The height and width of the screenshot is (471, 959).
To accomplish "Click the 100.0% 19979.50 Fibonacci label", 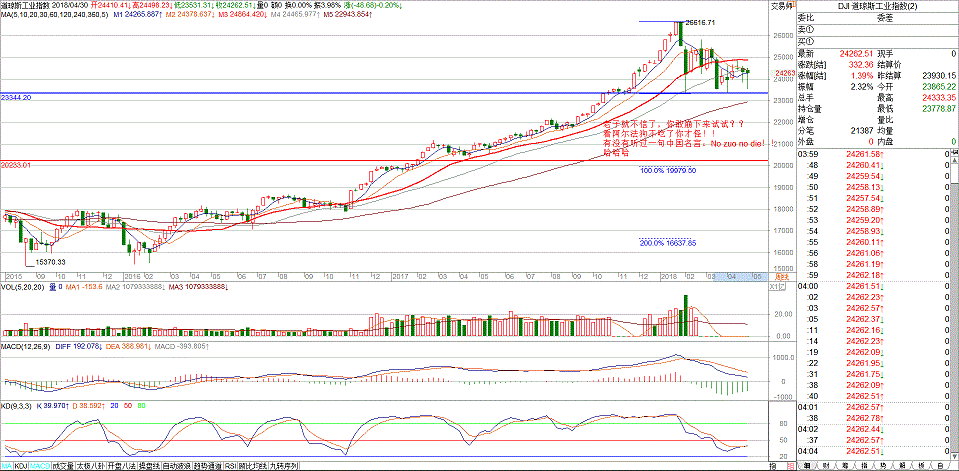I will 668,171.
